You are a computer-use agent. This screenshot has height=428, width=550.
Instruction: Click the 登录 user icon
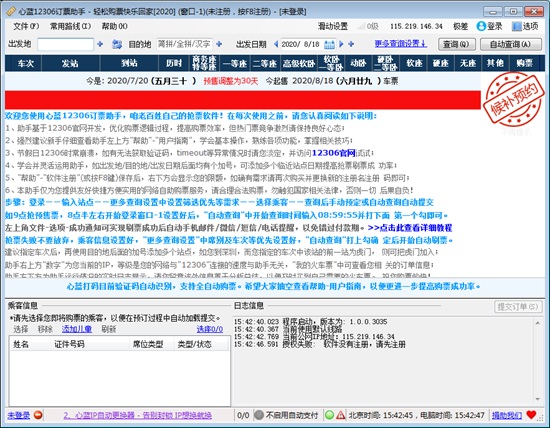click(x=481, y=26)
